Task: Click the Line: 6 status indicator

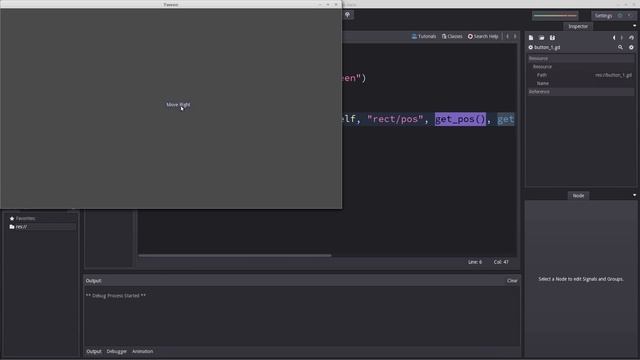Action: 475,262
